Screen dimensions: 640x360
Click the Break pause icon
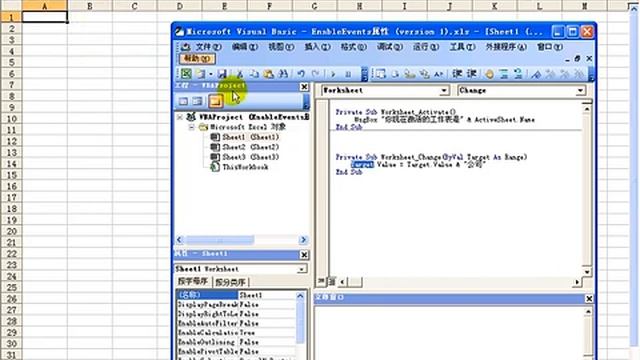[348, 74]
